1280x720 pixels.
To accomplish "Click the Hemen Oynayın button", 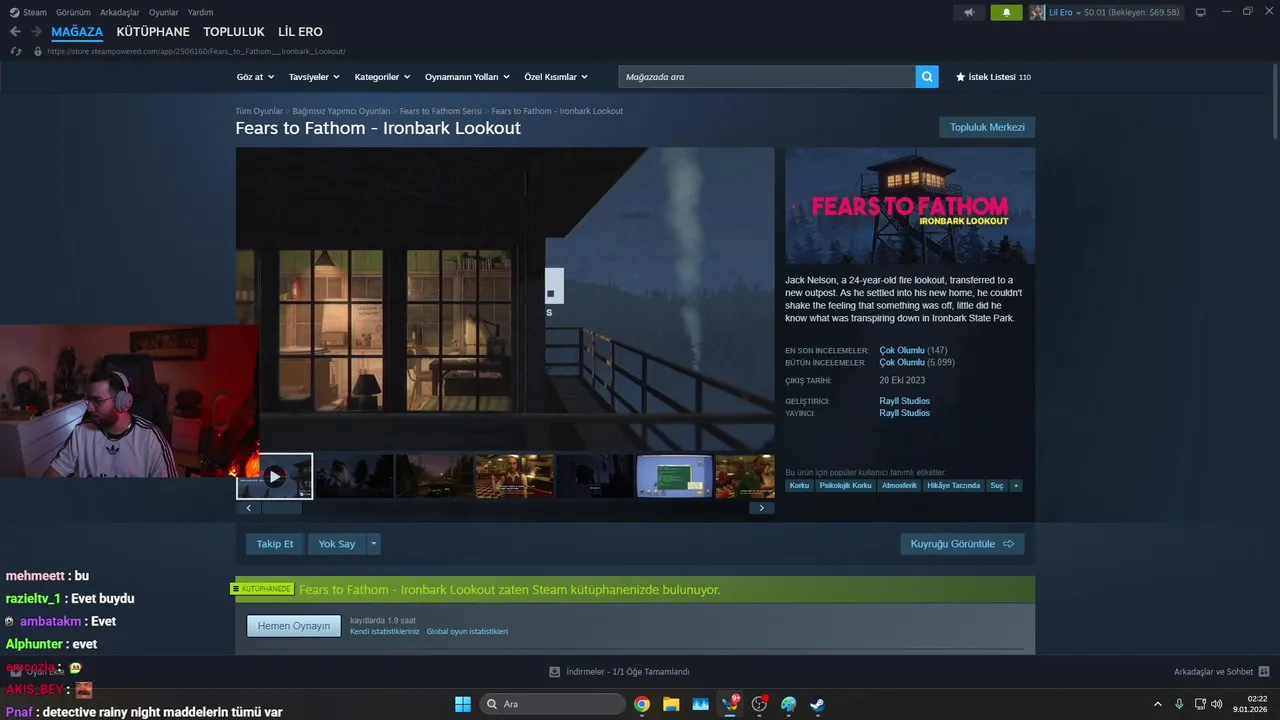I will pos(294,626).
